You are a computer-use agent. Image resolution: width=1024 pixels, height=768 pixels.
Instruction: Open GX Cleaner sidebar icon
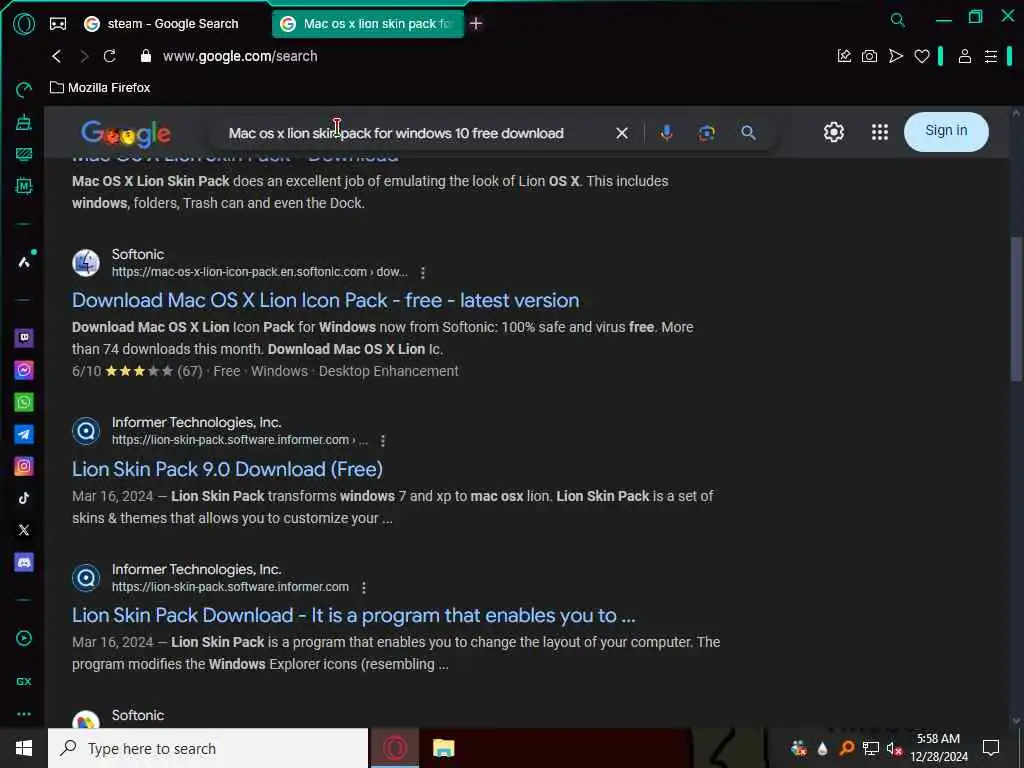pyautogui.click(x=24, y=122)
